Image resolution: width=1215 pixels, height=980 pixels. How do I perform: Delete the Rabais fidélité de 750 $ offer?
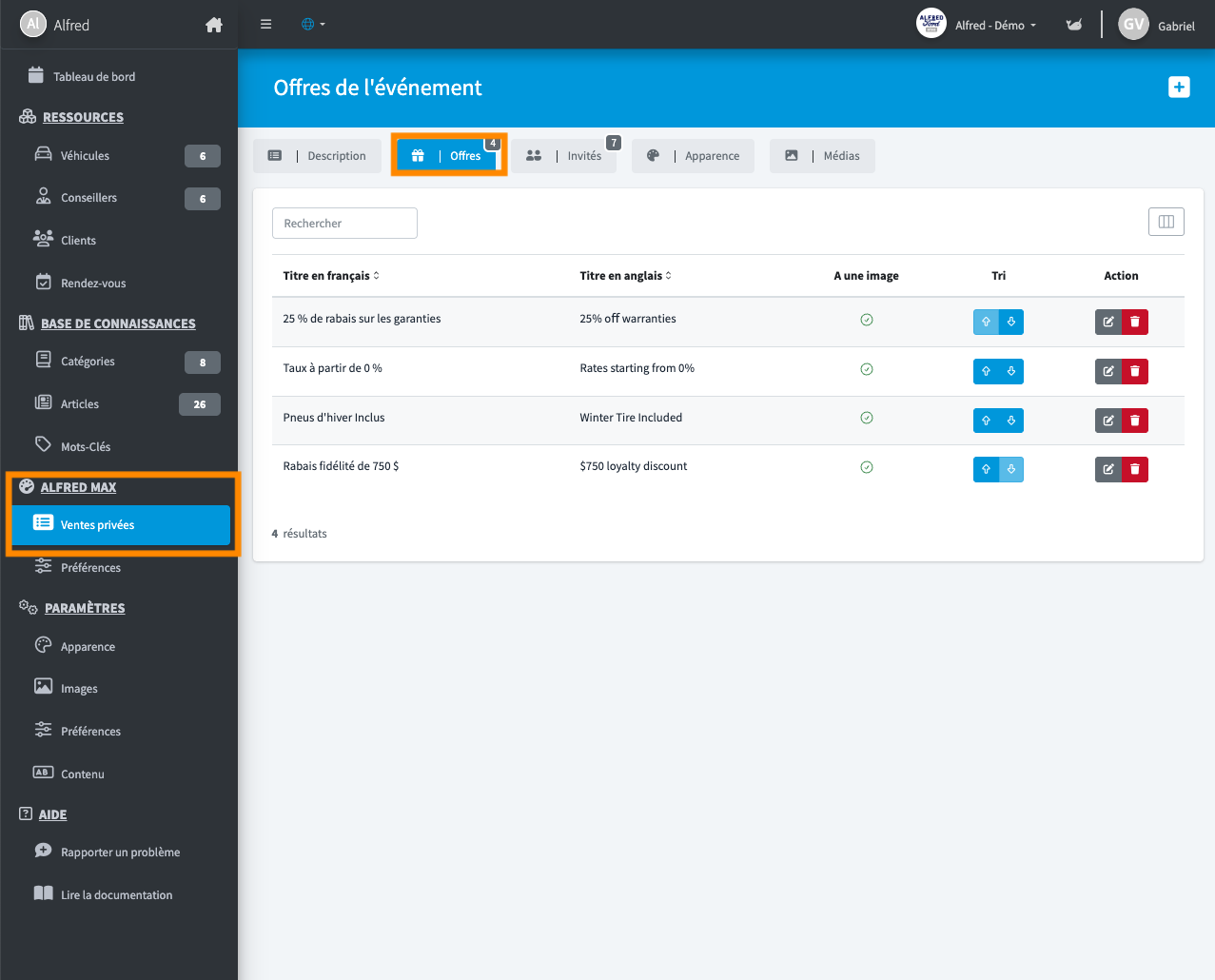pos(1135,469)
